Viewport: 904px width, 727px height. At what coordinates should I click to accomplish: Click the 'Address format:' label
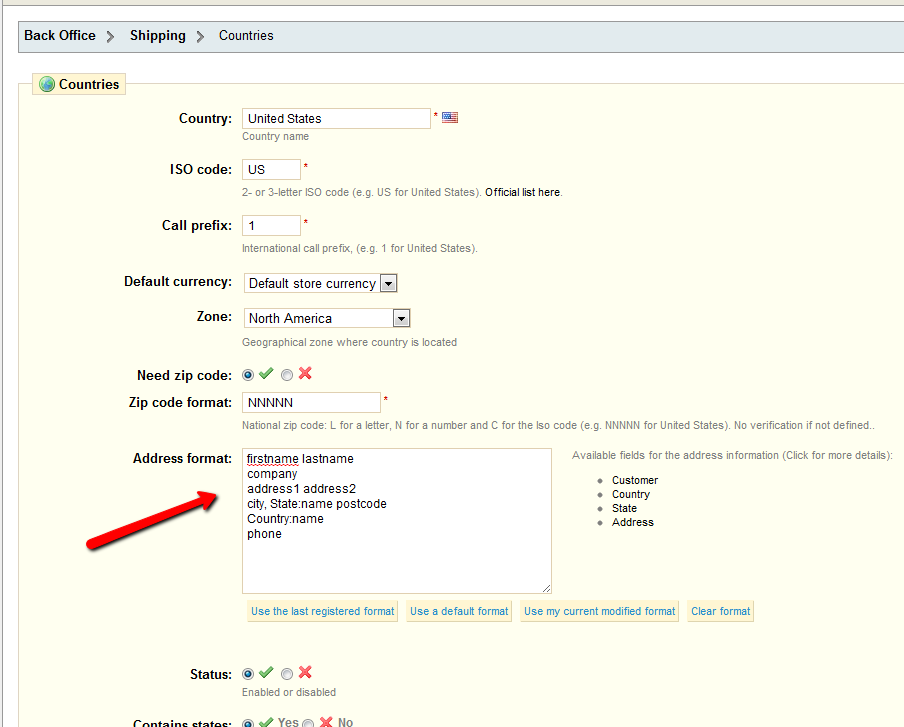[182, 458]
